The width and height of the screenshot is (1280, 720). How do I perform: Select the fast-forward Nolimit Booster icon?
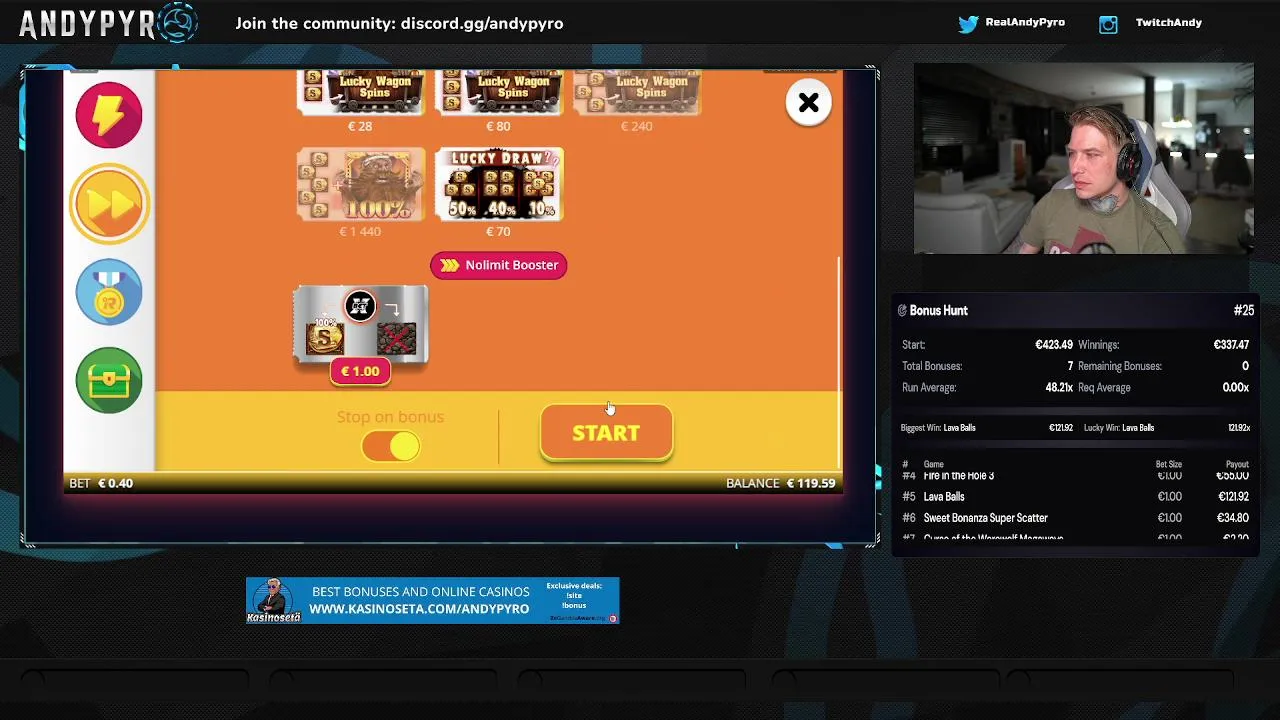(109, 204)
